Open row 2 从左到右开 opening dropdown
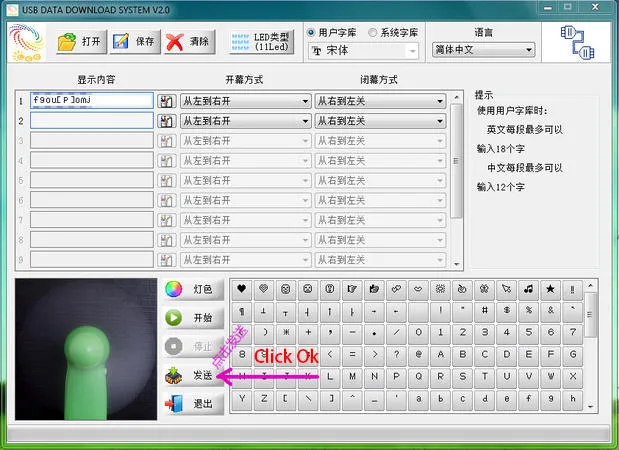The height and width of the screenshot is (450, 619). coord(246,121)
